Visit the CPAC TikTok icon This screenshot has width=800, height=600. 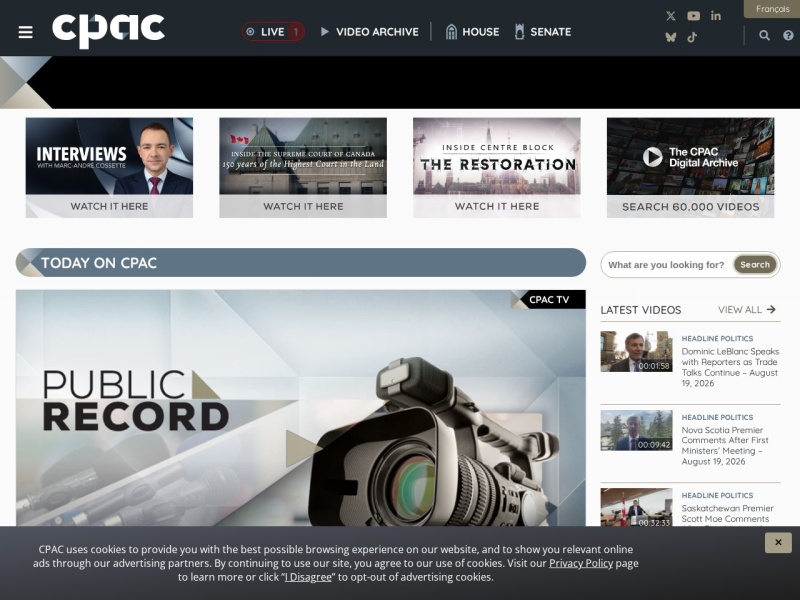[x=692, y=37]
